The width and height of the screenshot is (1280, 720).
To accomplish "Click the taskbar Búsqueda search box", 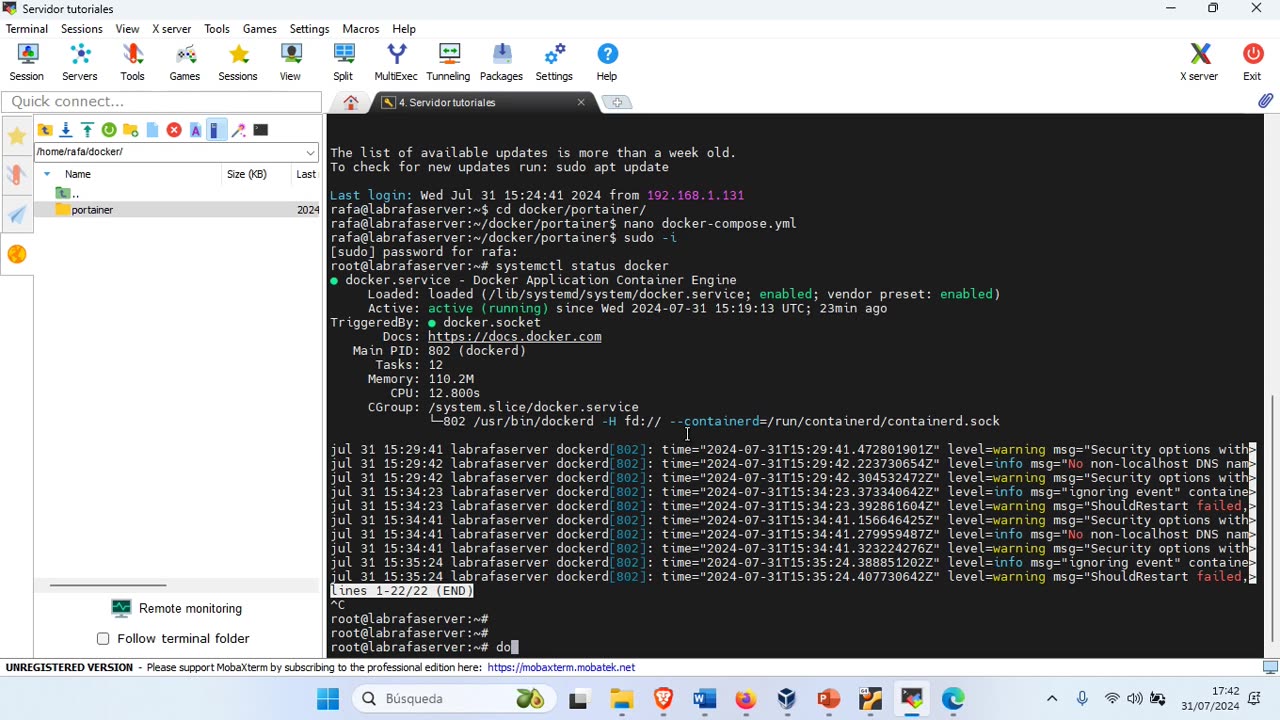I will [454, 699].
